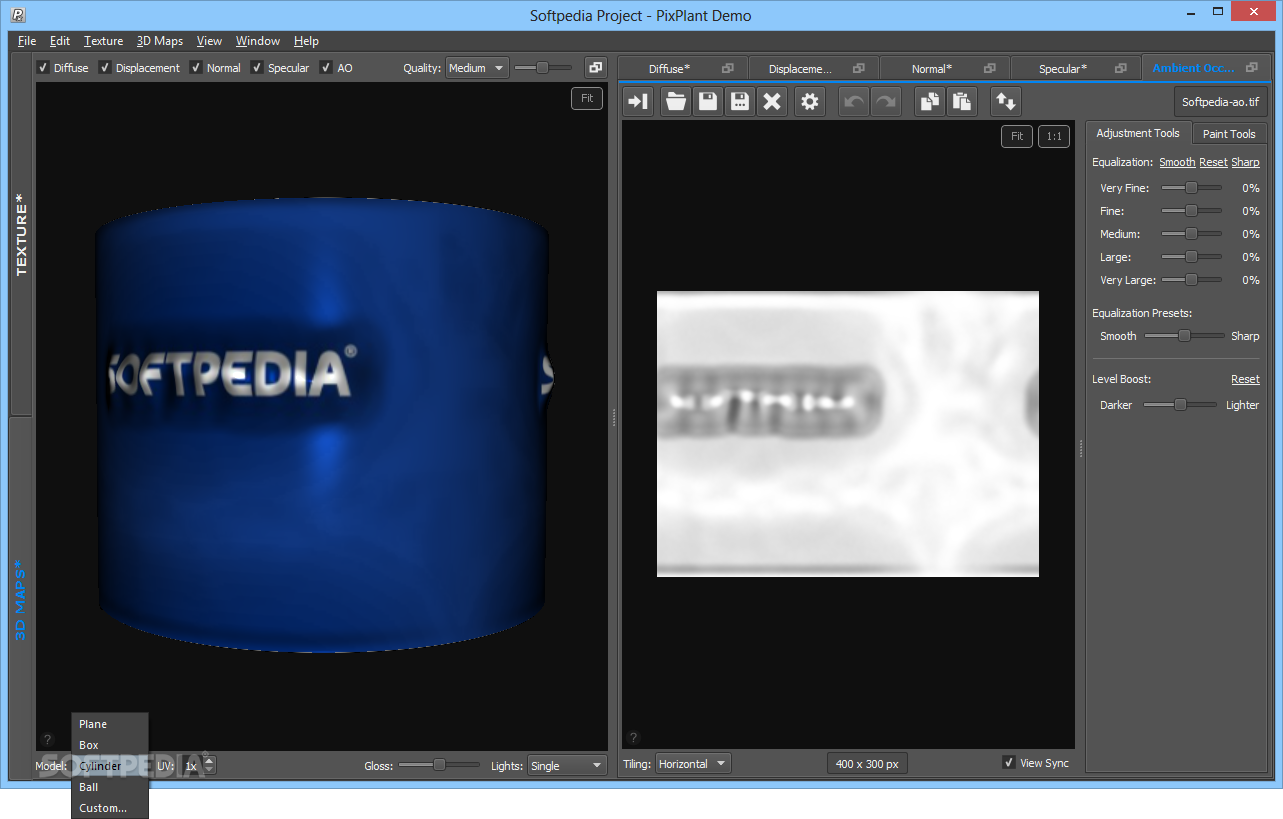Open the Help menu
Screen dimensions: 1283x819
[x=306, y=41]
